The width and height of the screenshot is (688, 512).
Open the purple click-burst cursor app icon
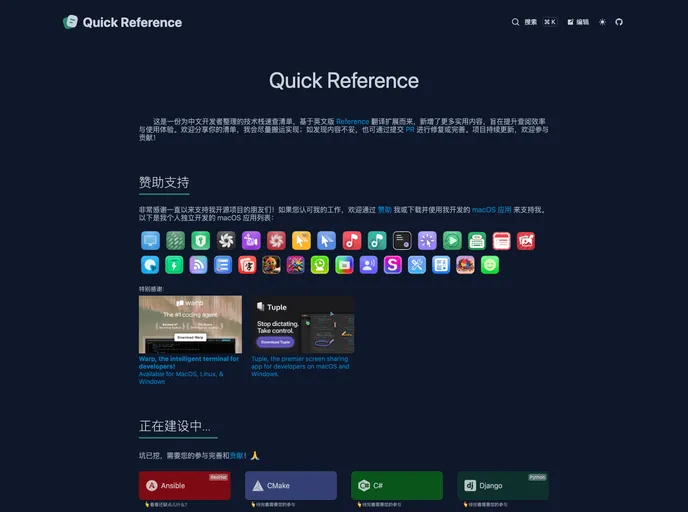tap(427, 241)
